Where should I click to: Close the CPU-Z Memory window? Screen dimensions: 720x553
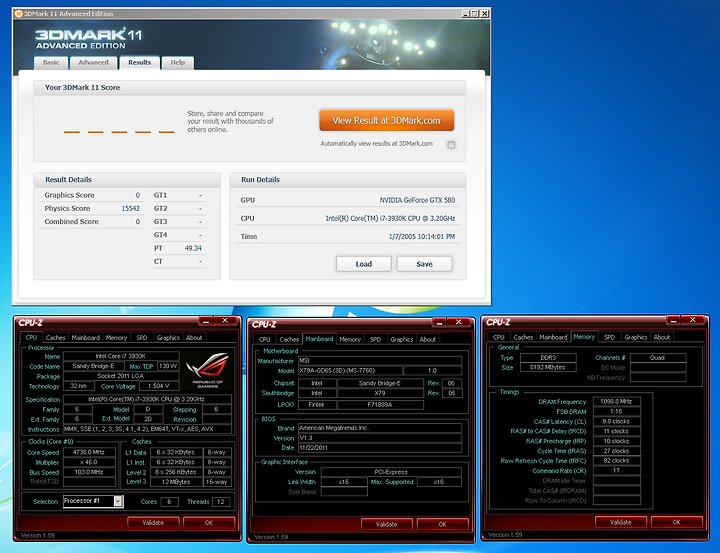click(x=692, y=320)
